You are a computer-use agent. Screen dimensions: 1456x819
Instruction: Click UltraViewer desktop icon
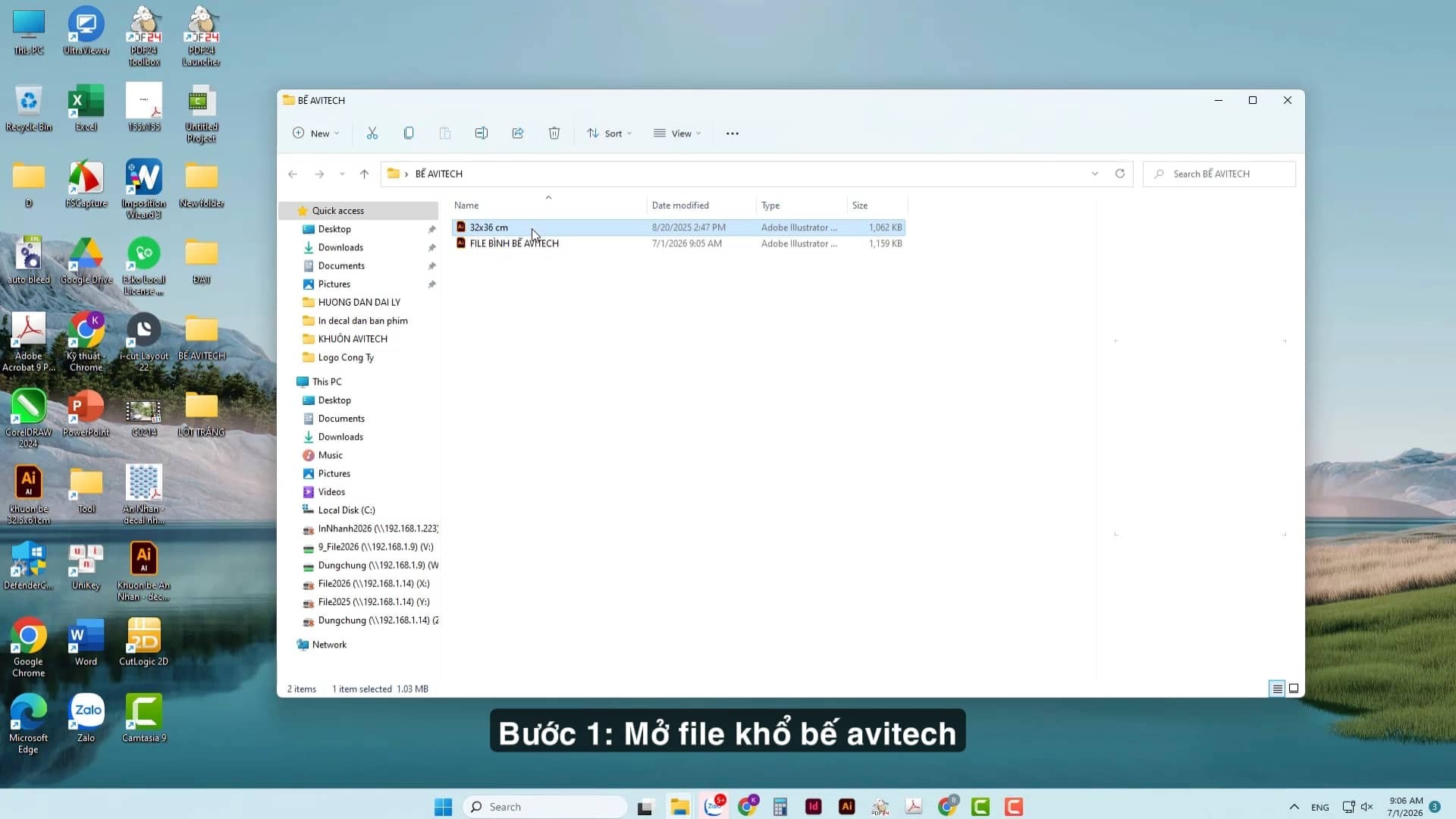(x=86, y=32)
